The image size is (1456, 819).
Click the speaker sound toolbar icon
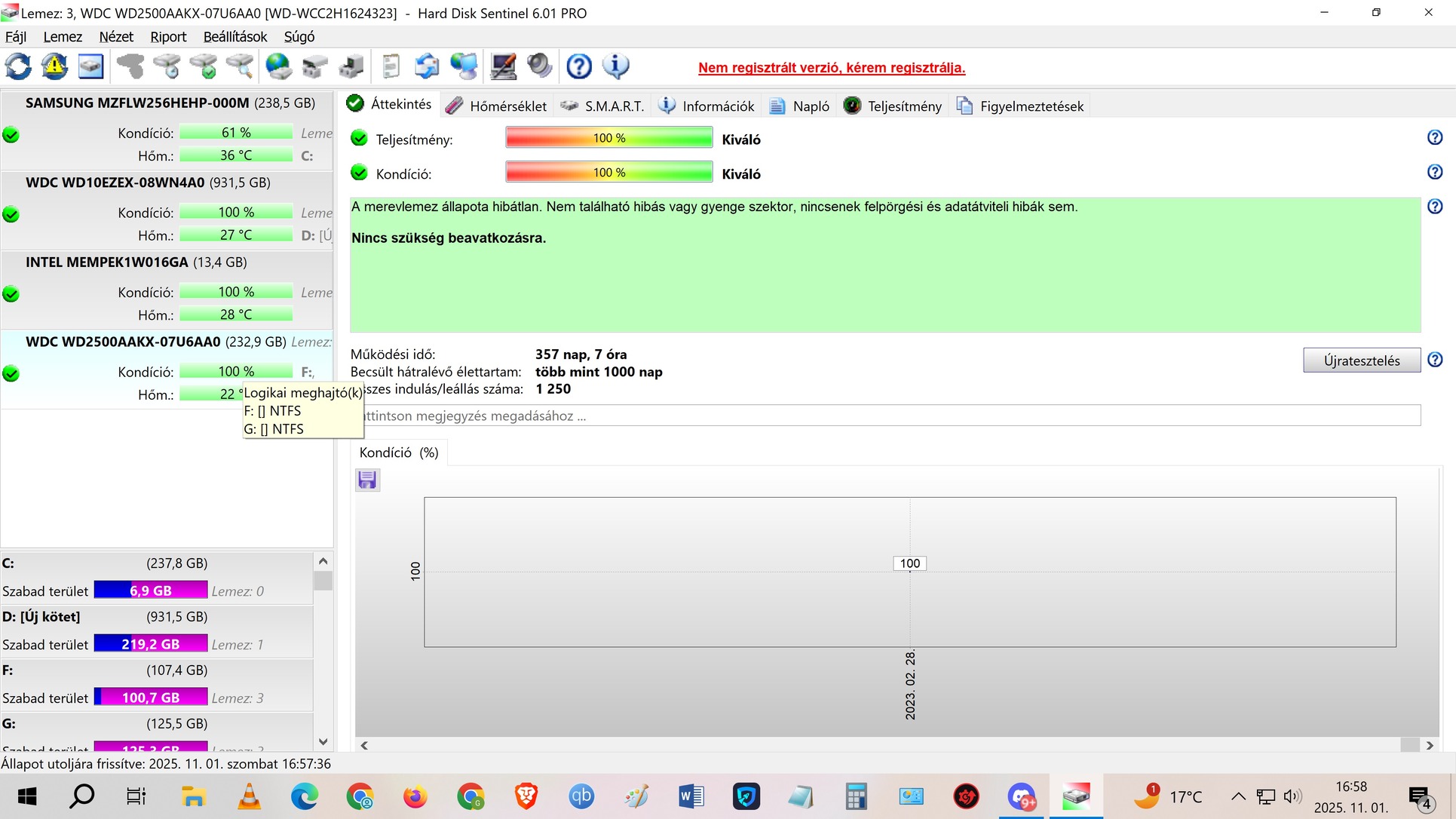pos(540,66)
